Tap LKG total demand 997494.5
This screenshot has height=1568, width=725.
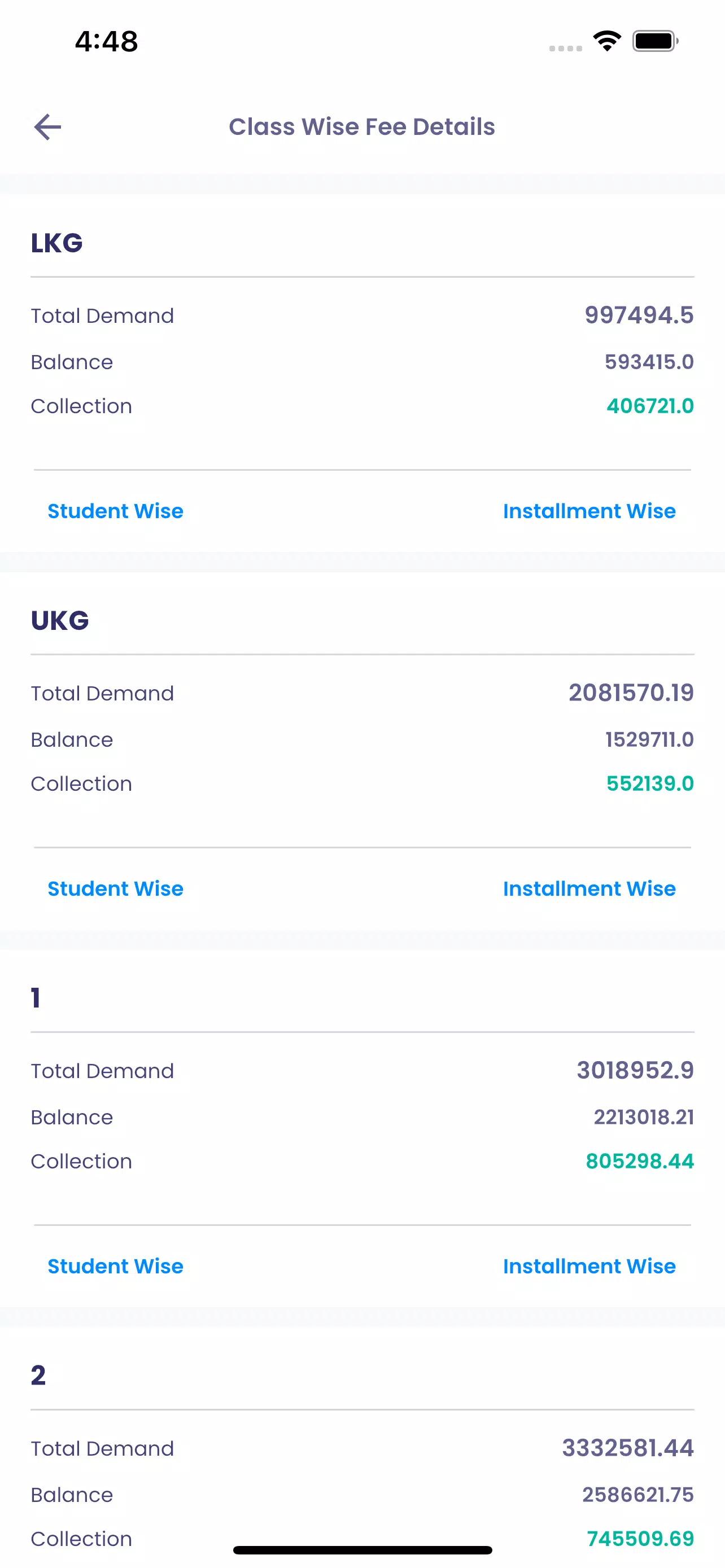click(x=639, y=316)
